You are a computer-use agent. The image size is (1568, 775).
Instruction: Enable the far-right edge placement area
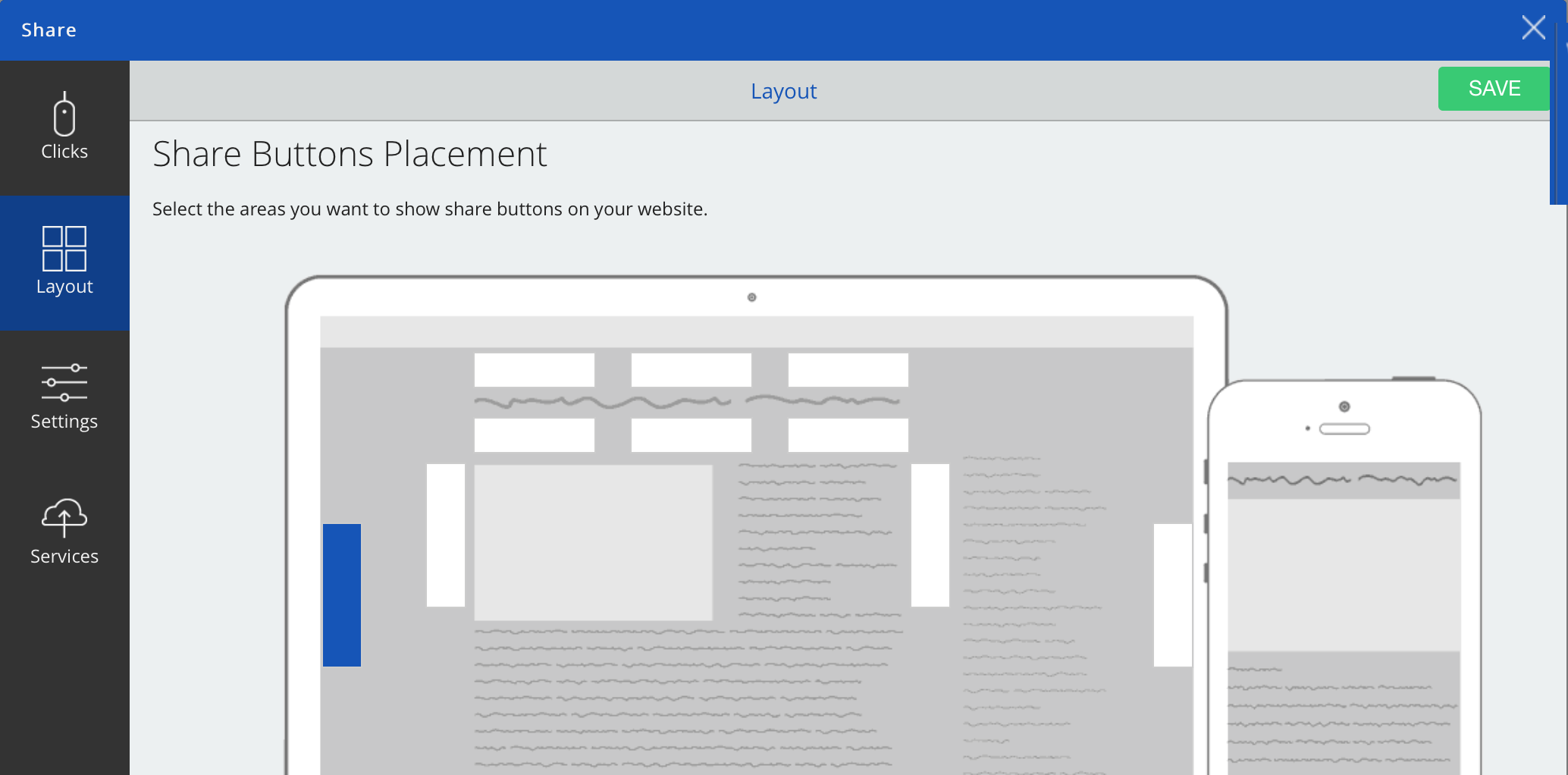click(x=1173, y=595)
